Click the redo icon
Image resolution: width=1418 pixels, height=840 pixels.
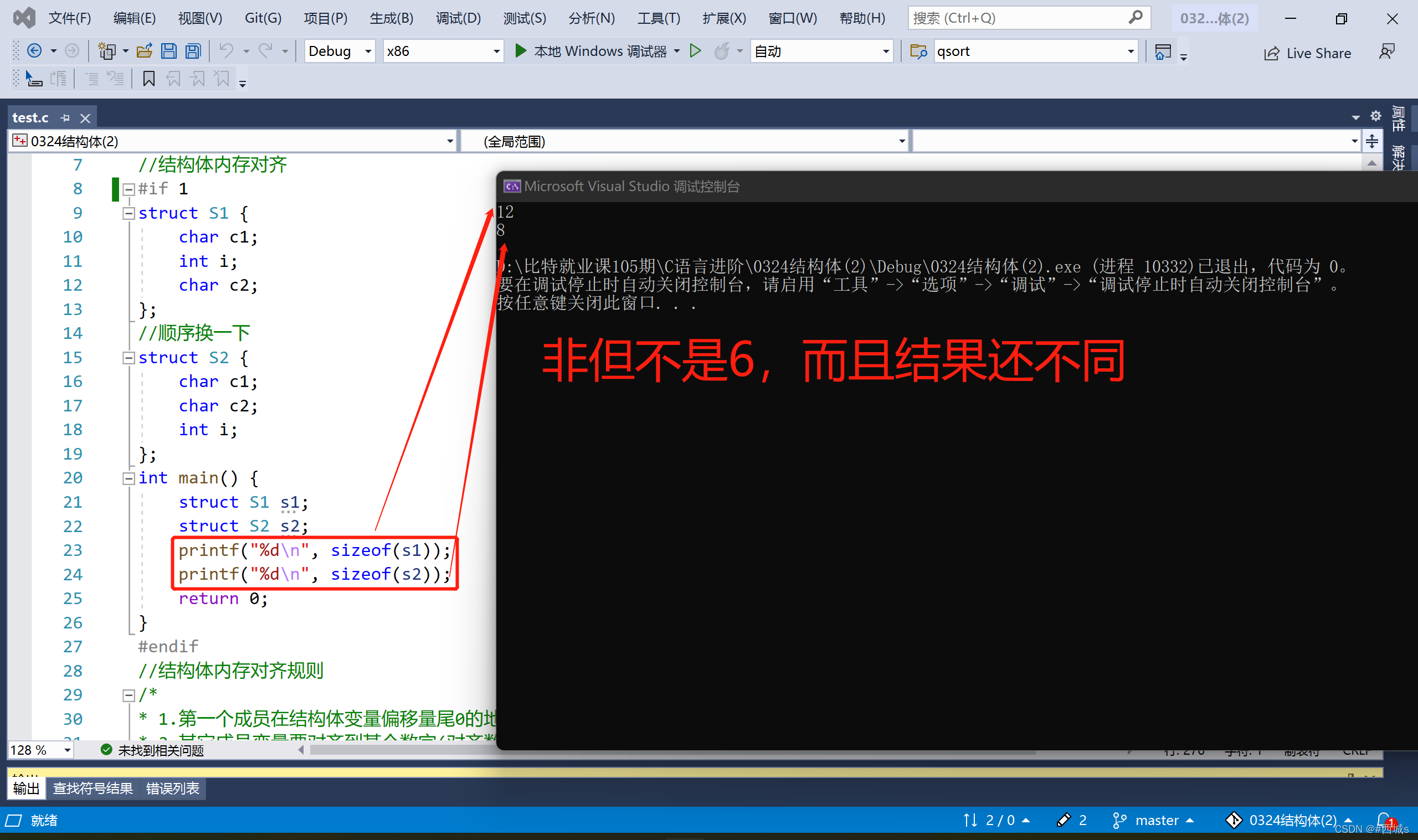265,51
